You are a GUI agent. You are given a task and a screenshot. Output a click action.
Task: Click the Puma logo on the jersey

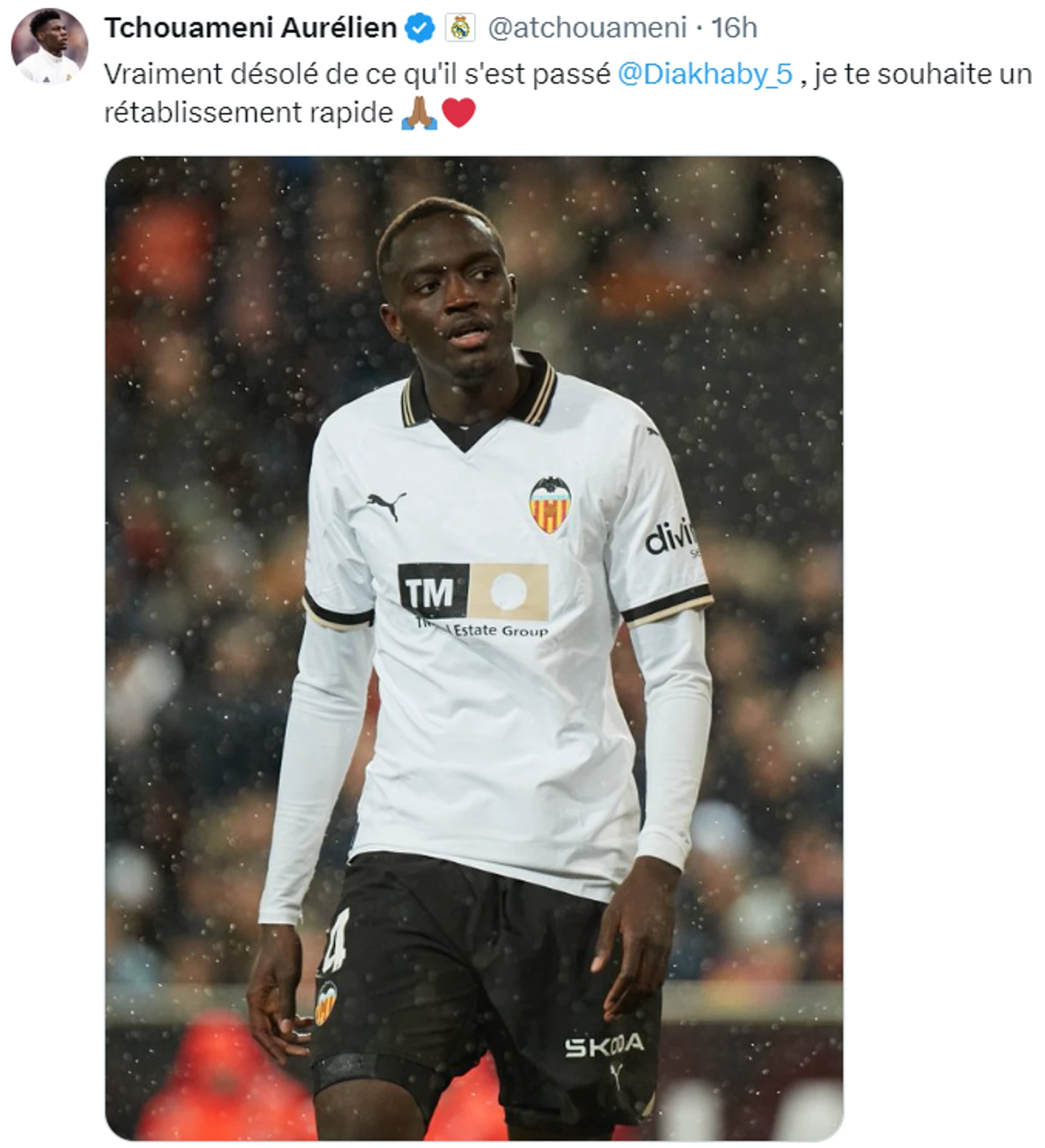tap(386, 505)
